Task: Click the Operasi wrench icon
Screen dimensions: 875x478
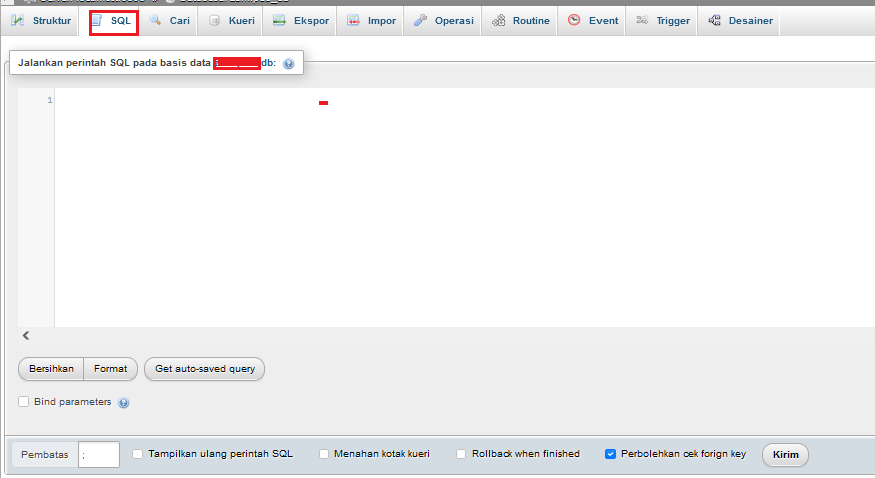Action: tap(420, 21)
